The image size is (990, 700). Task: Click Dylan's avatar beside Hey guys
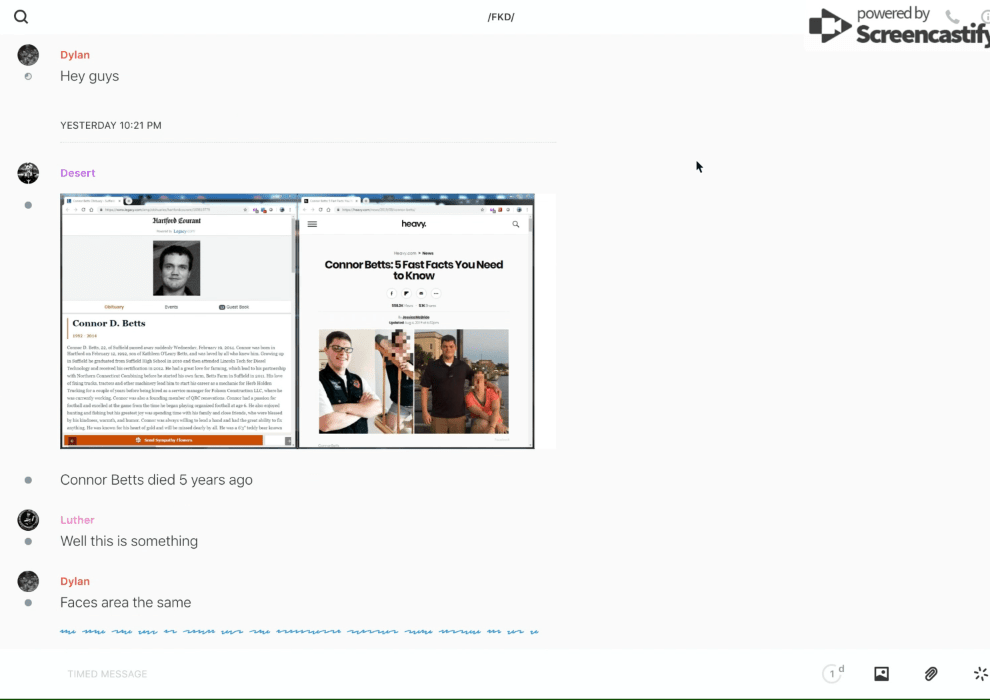28,55
